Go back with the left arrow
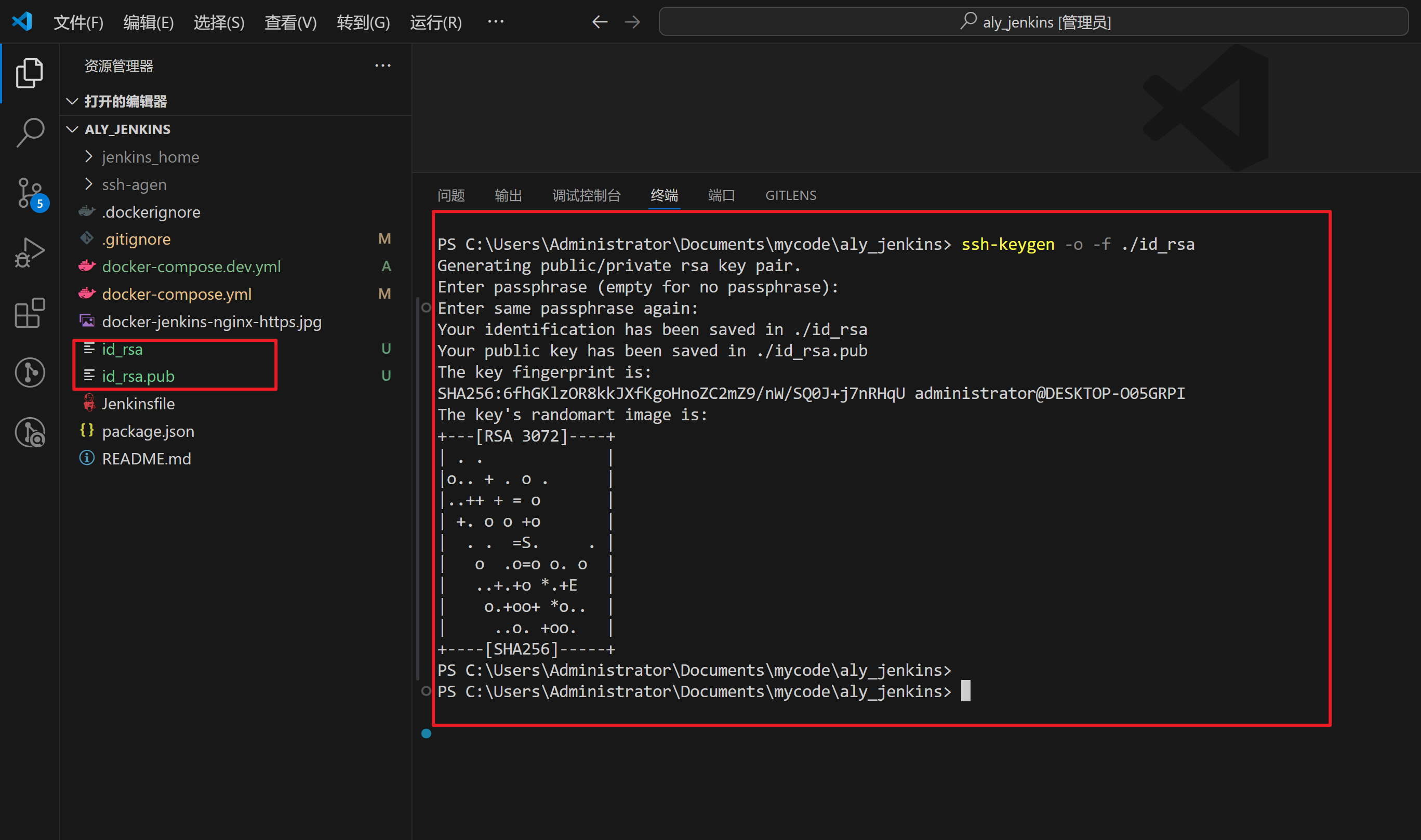This screenshot has width=1421, height=840. (600, 22)
